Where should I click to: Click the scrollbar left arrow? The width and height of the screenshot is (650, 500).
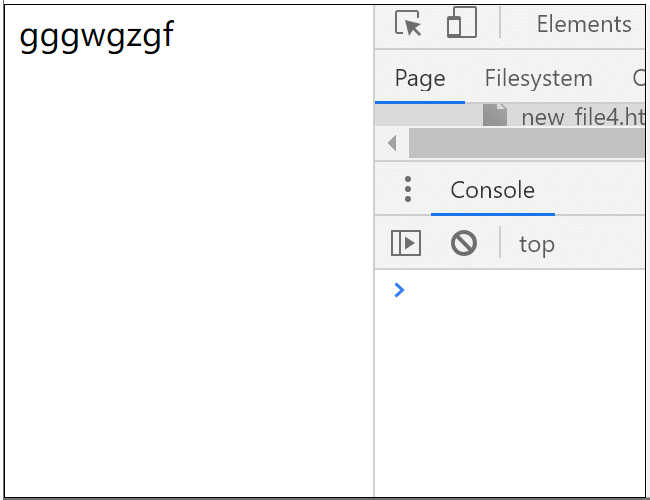[392, 143]
